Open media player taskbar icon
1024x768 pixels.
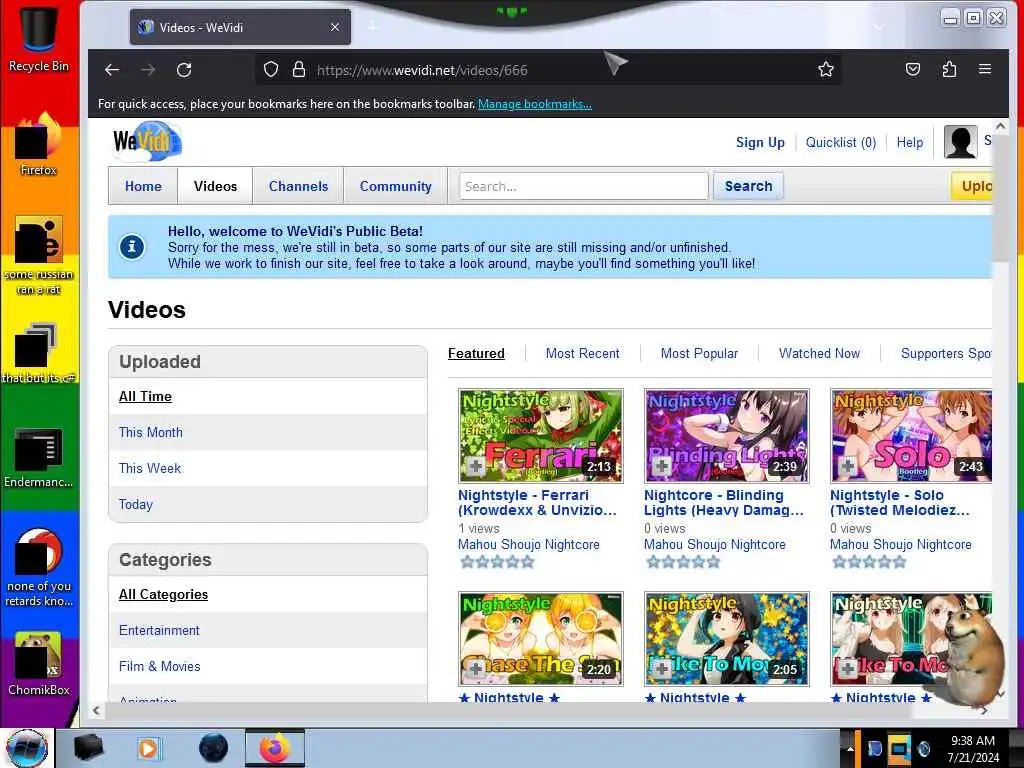(148, 748)
